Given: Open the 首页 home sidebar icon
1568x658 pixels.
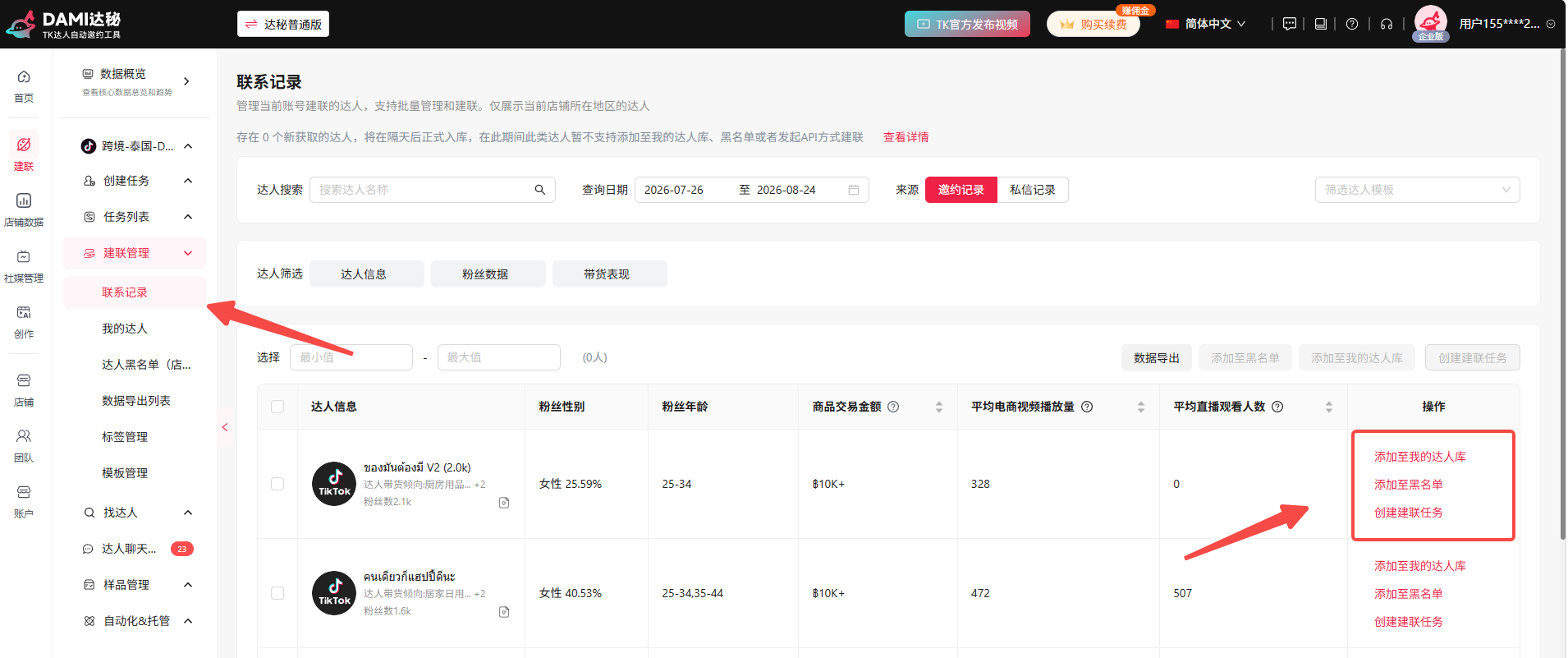Looking at the screenshot, I should point(24,86).
